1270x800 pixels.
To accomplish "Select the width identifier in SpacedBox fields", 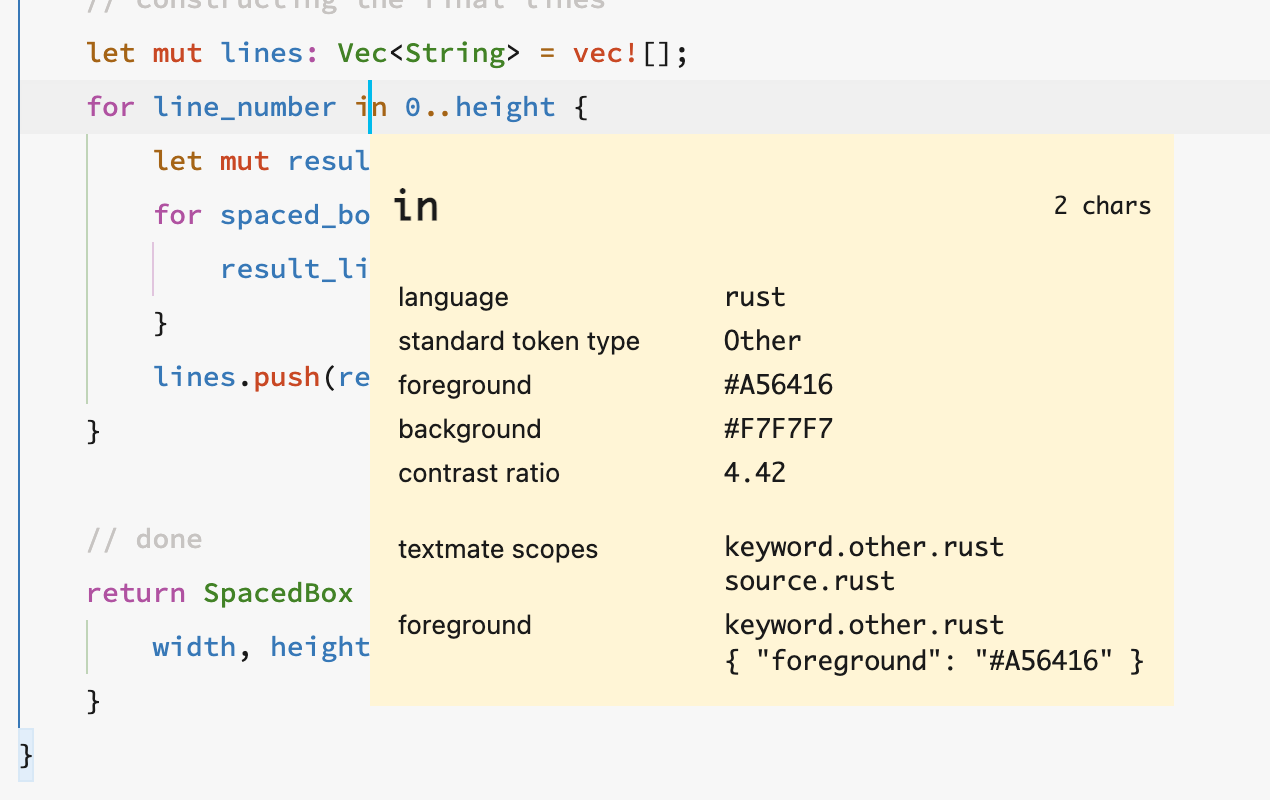I will 195,646.
